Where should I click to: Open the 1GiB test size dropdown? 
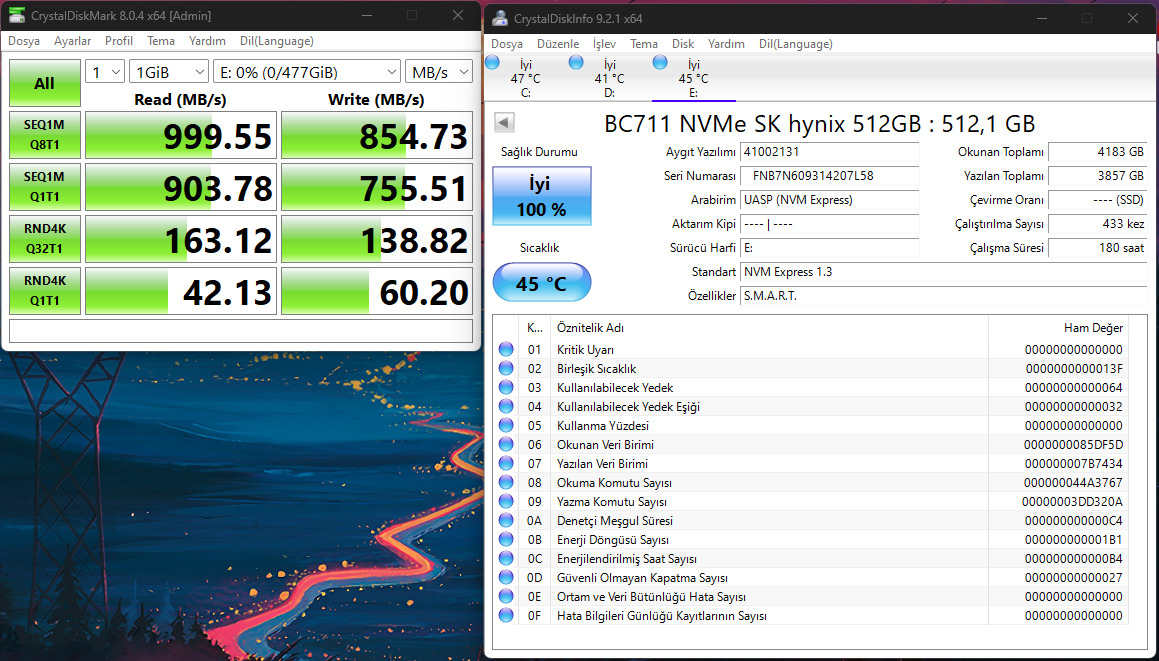click(169, 72)
